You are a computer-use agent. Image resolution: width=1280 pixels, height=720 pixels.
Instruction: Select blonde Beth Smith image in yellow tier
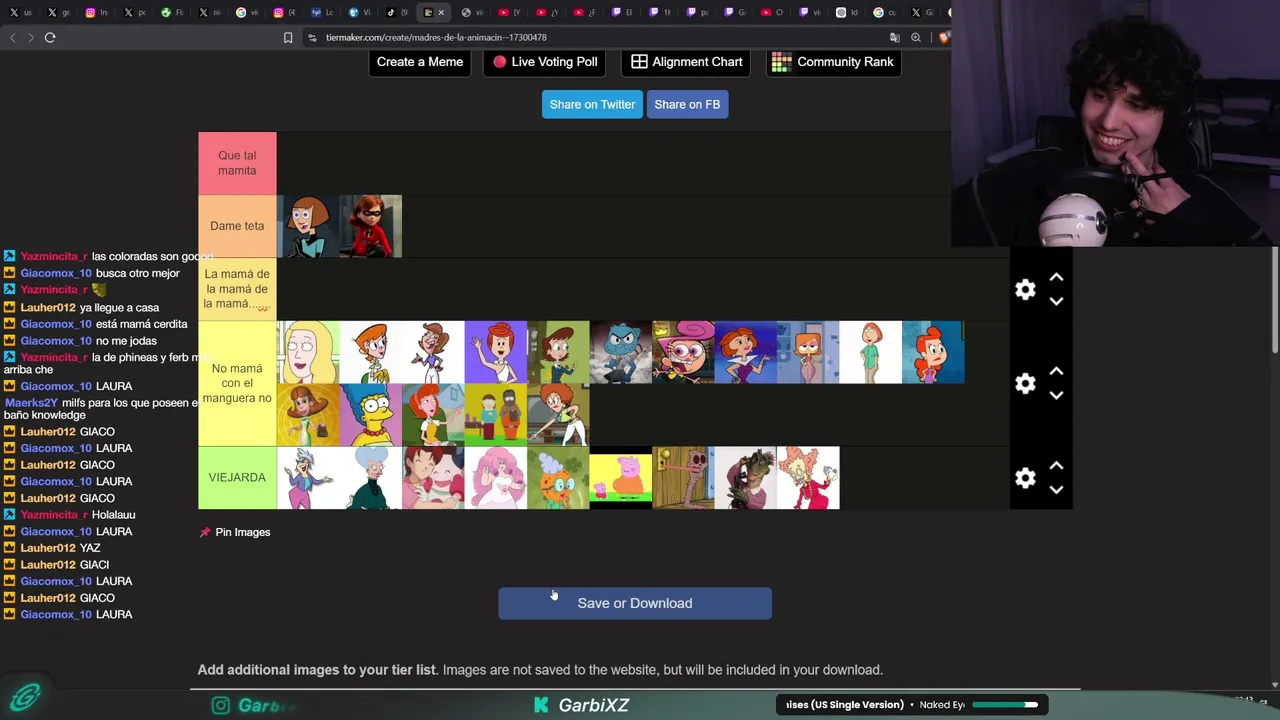(x=308, y=352)
